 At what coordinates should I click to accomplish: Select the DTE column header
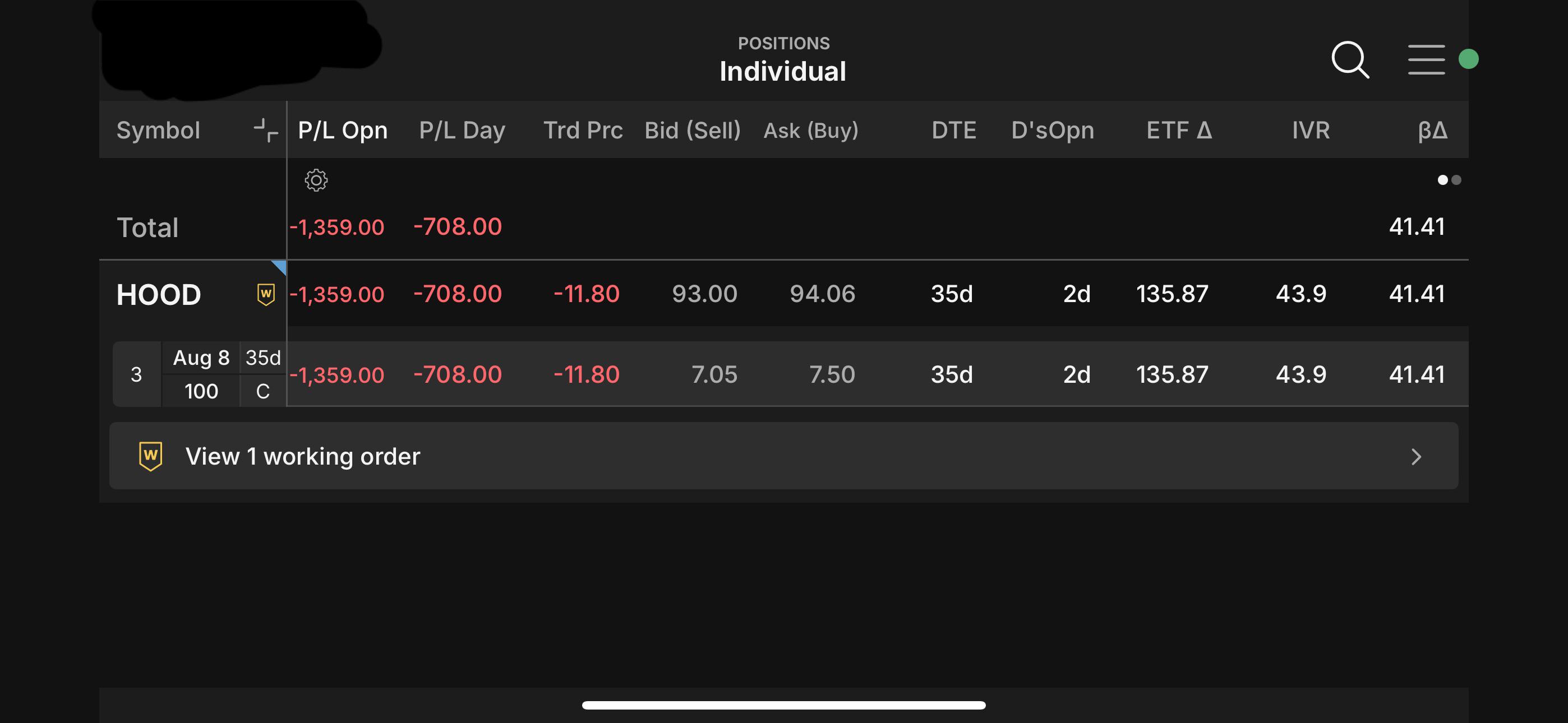[x=953, y=130]
